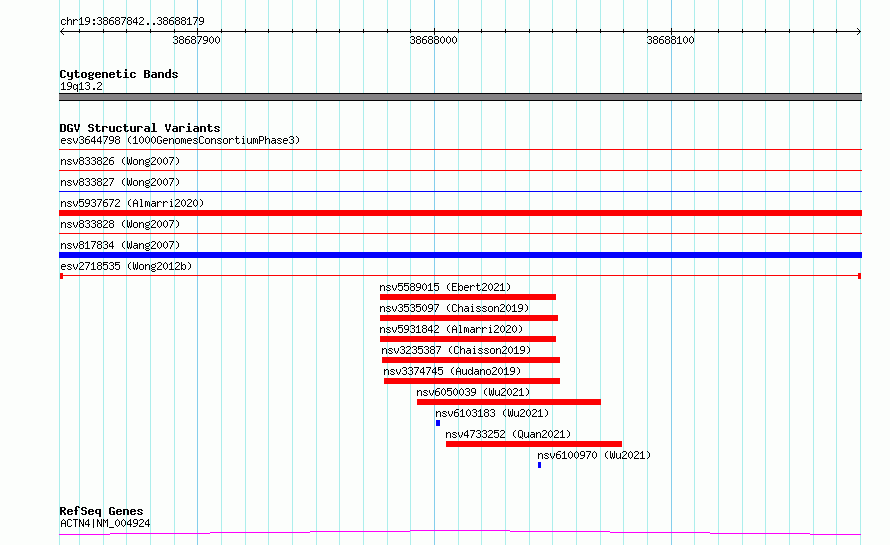Click the red bar under nsv3374745
The height and width of the screenshot is (545, 890).
coord(472,381)
